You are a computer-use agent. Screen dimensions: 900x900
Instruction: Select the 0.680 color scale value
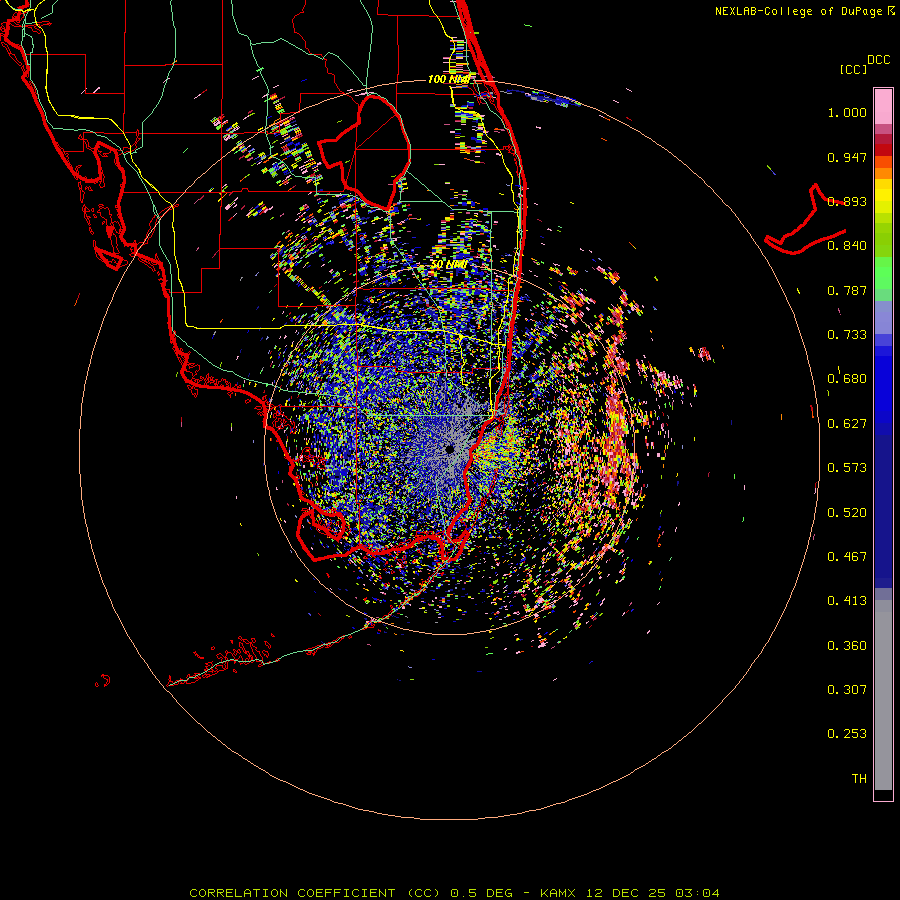coord(847,379)
